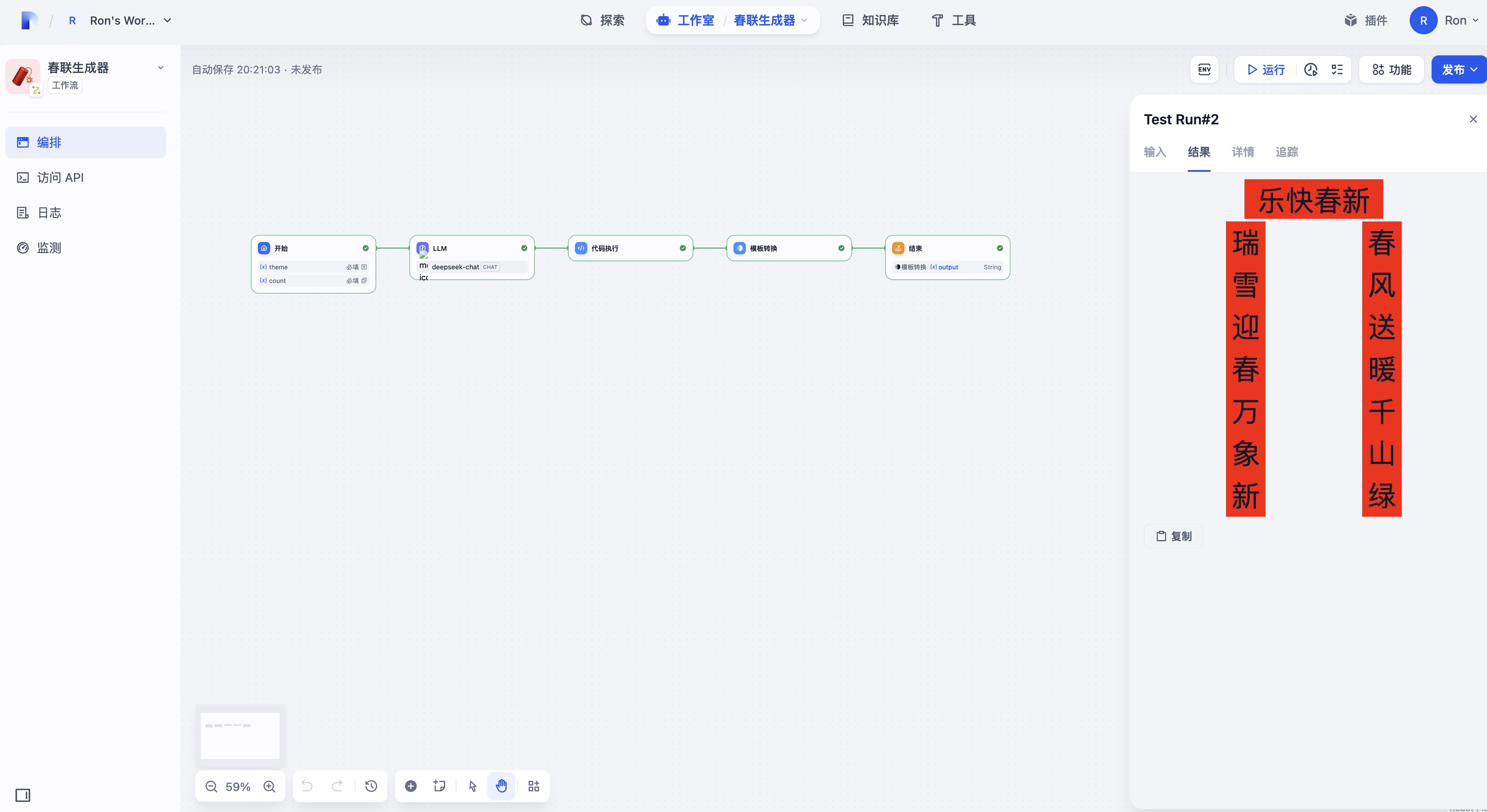
Task: Toggle the sidebar collapse icon
Action: (22, 795)
